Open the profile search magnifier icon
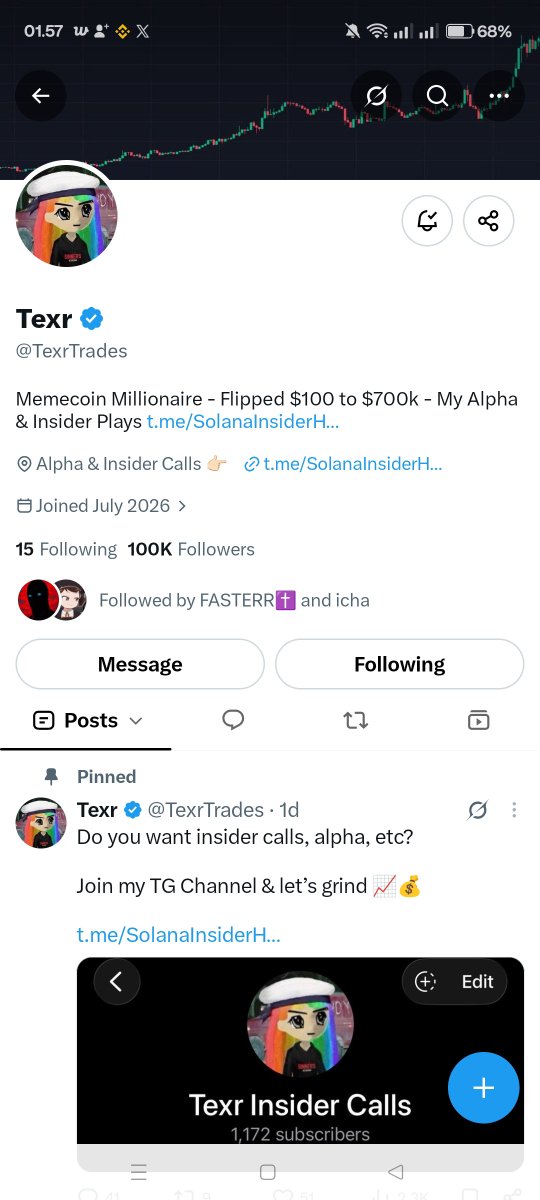Screen dimensions: 540x1200 pyautogui.click(x=438, y=96)
